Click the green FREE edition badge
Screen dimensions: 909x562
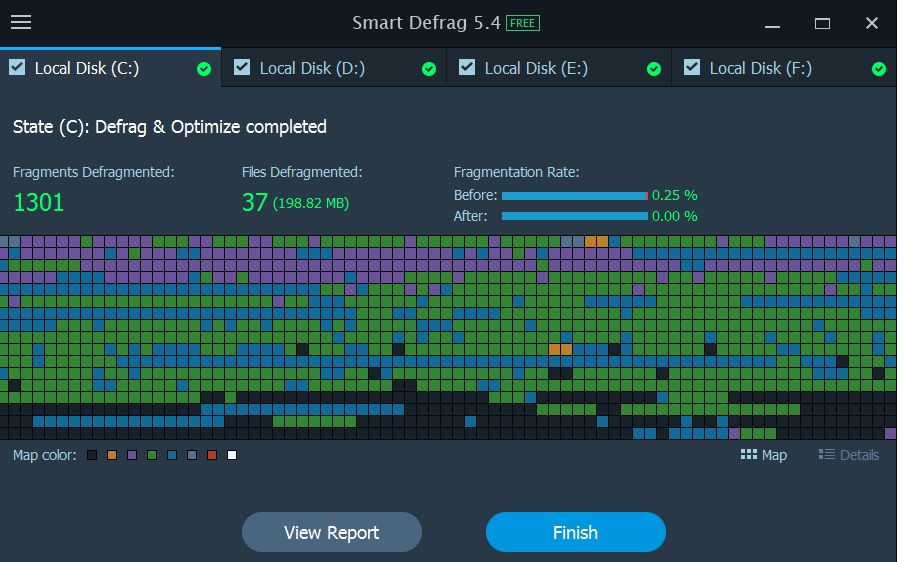click(523, 23)
